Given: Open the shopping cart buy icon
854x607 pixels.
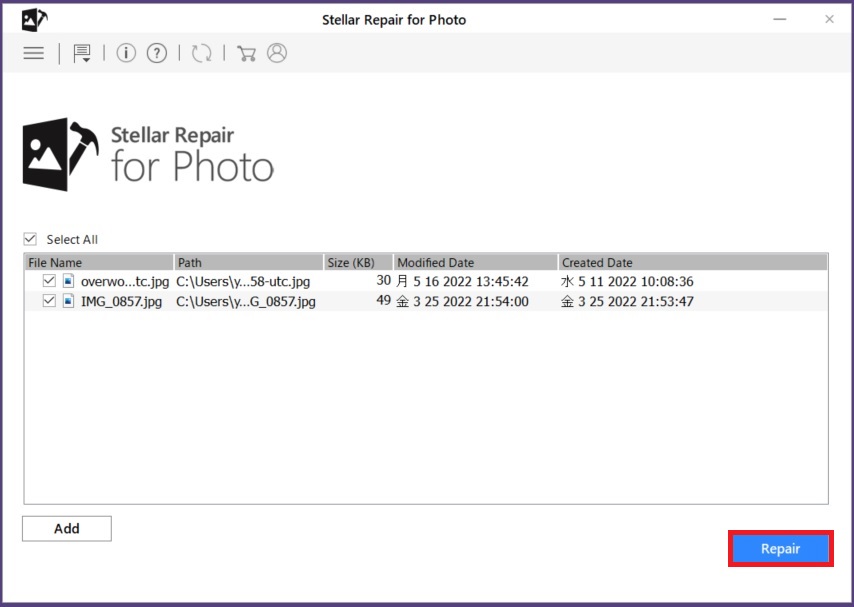Looking at the screenshot, I should [x=246, y=53].
